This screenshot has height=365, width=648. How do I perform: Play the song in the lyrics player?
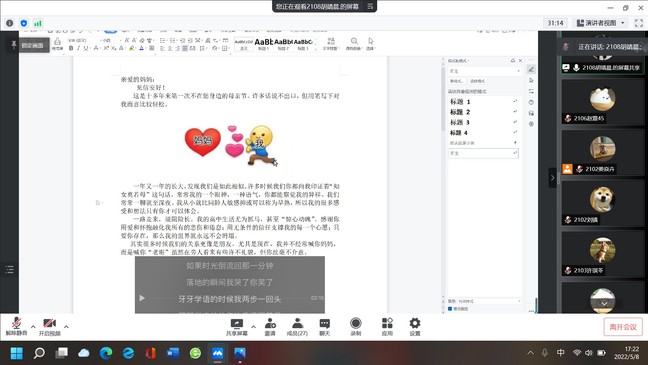[142, 298]
